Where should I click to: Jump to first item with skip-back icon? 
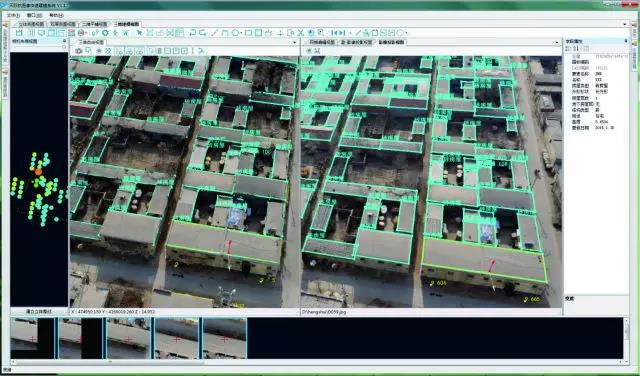[x=334, y=33]
